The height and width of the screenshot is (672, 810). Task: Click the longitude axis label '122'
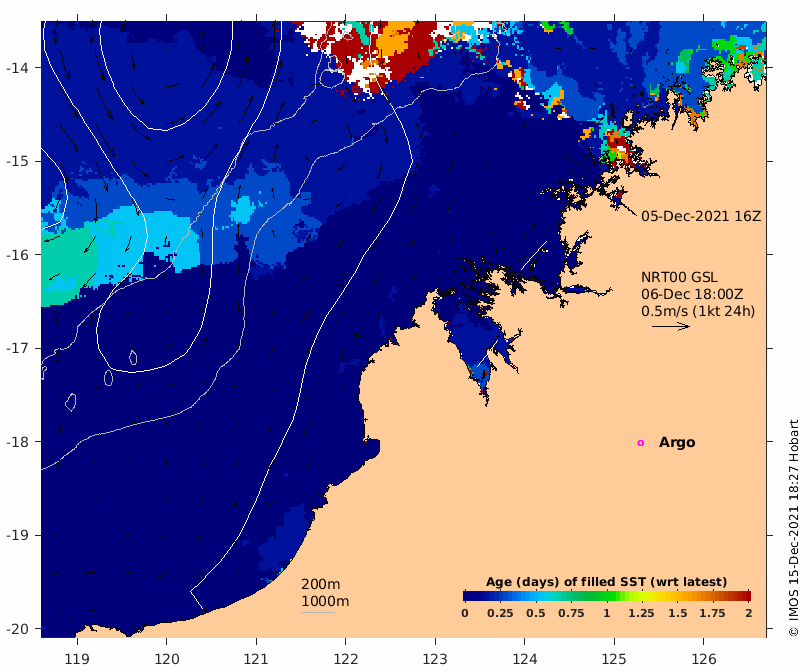point(346,659)
